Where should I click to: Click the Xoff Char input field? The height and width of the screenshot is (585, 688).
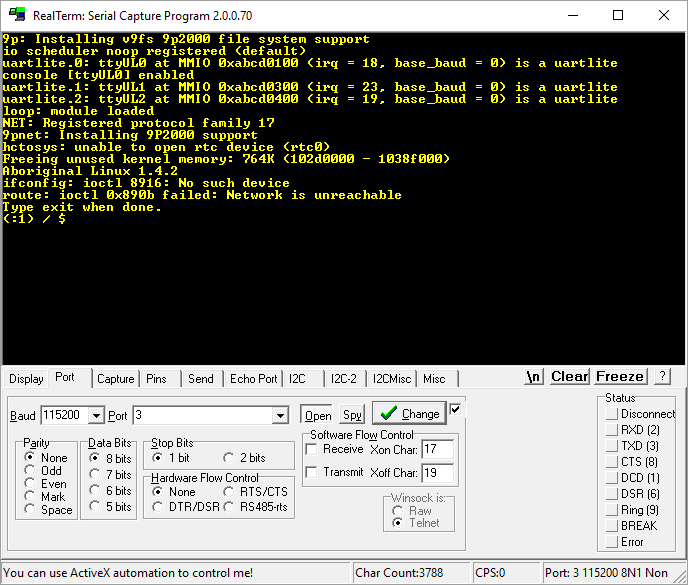click(437, 473)
